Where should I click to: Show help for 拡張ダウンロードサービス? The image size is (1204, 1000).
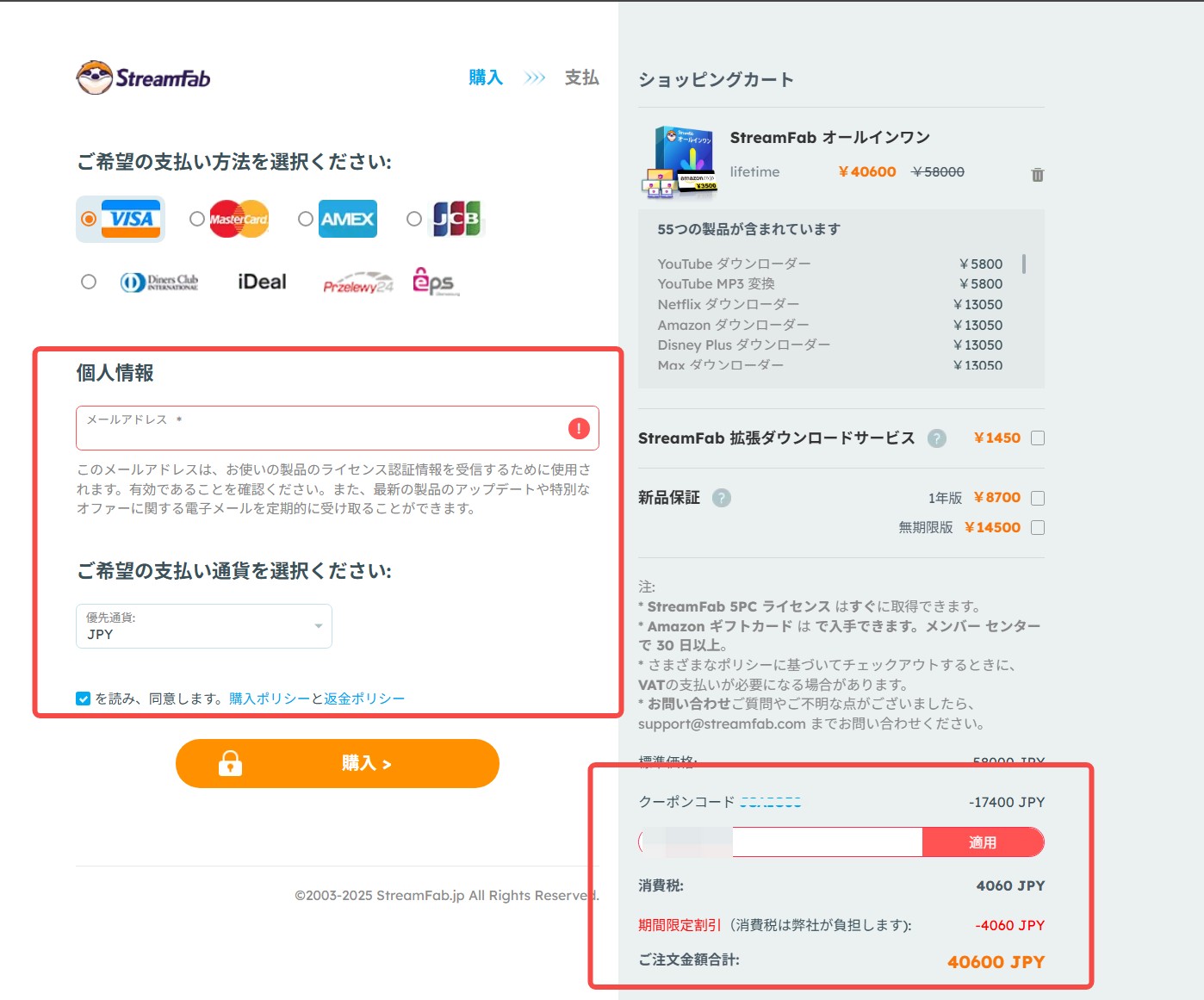pyautogui.click(x=937, y=438)
